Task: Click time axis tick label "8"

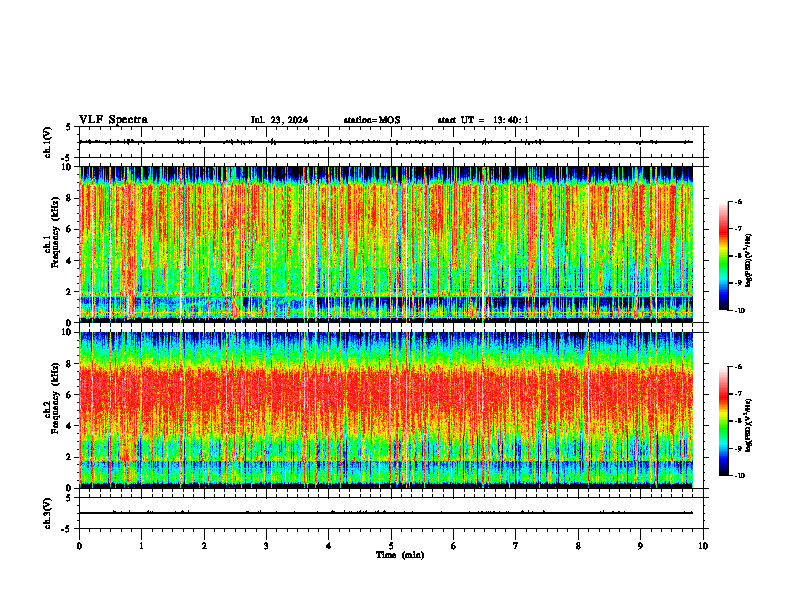Action: click(x=578, y=546)
